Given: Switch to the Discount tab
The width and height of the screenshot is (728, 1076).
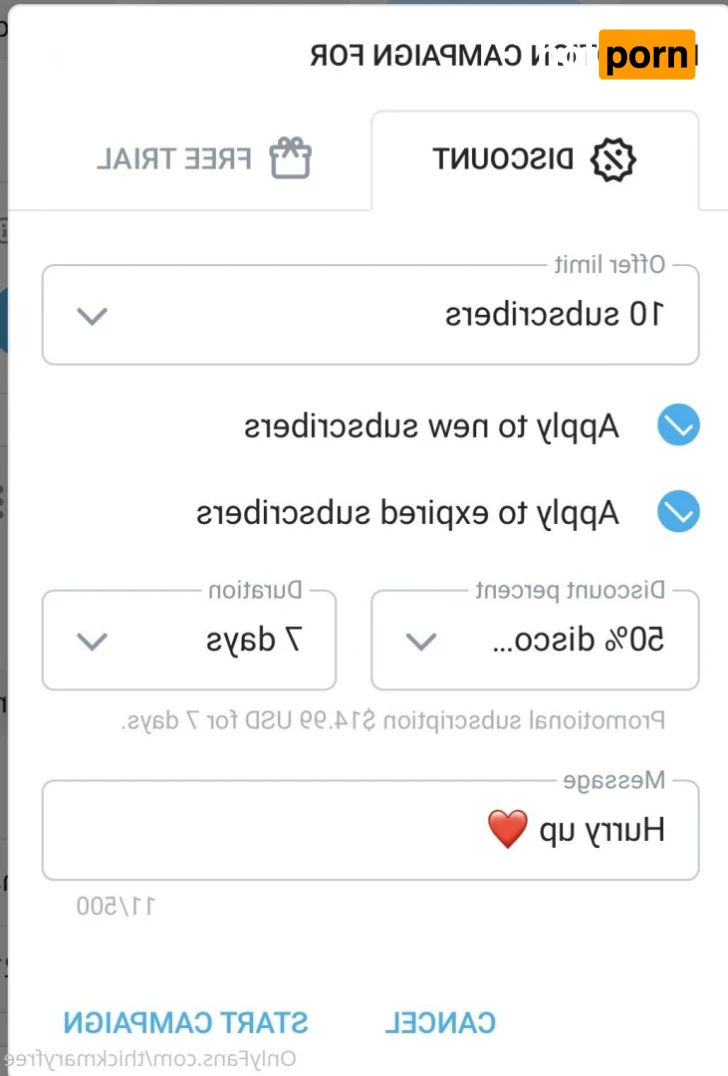Looking at the screenshot, I should [534, 160].
